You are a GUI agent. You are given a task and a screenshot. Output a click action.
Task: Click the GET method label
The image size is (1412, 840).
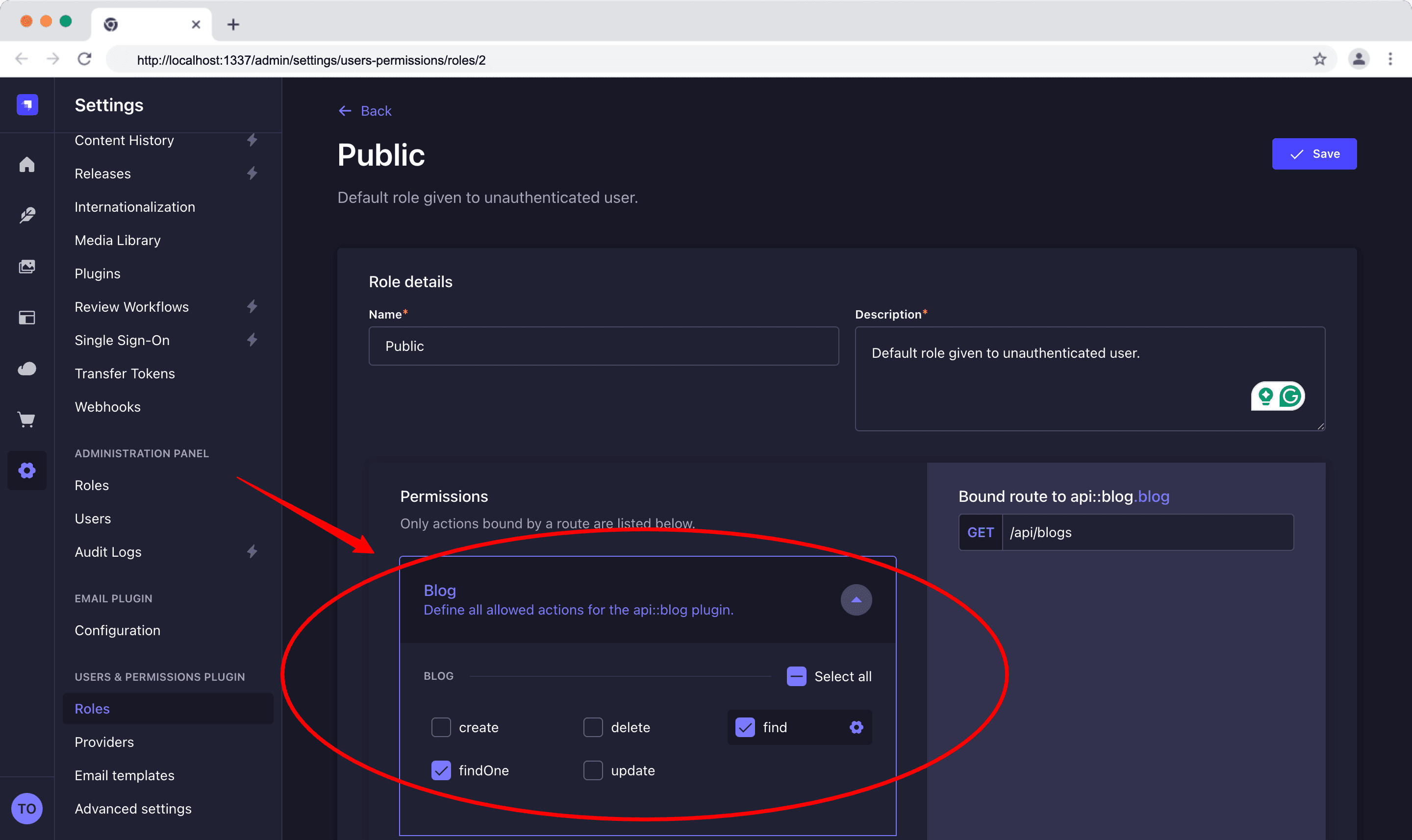(x=980, y=533)
